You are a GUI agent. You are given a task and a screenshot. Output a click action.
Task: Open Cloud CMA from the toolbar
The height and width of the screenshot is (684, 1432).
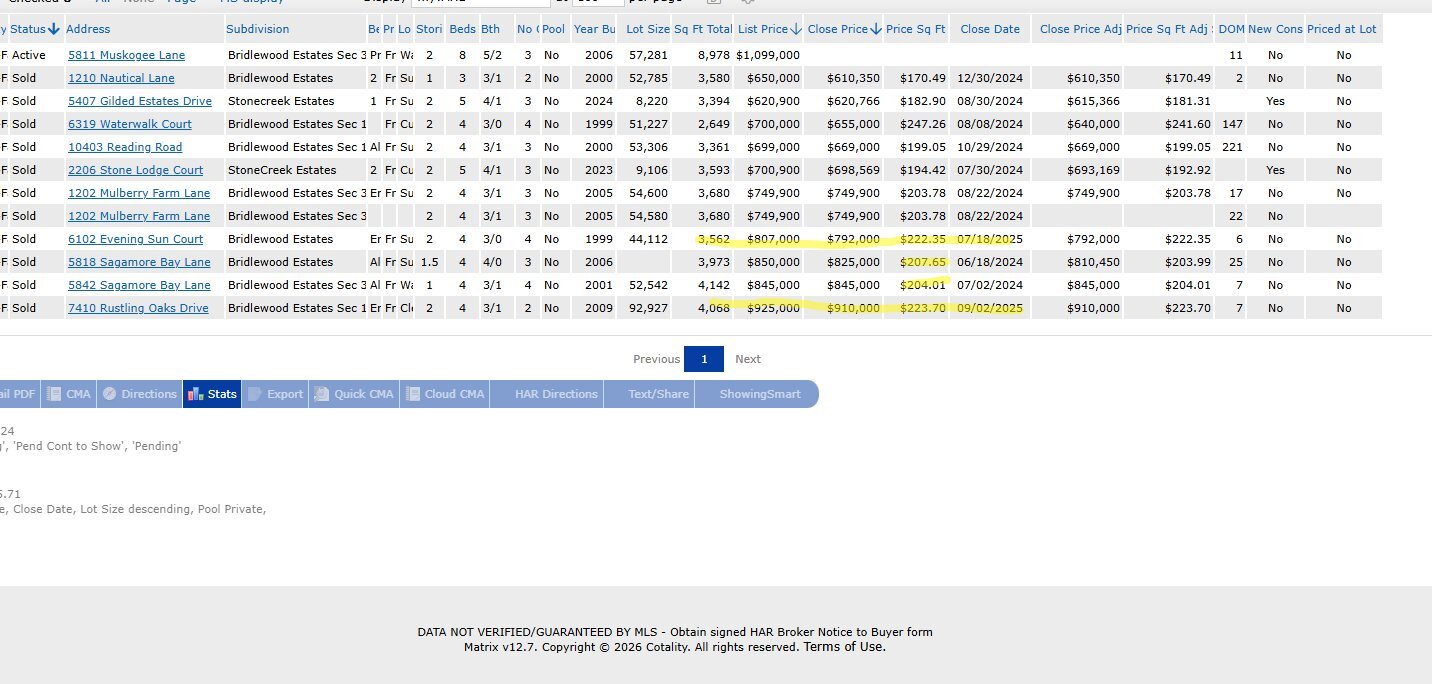point(444,394)
